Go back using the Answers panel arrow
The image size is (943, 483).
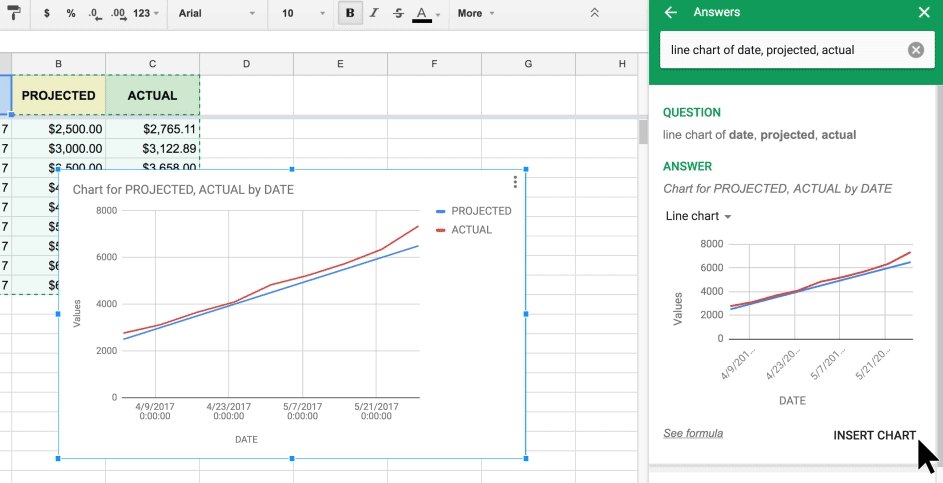tap(671, 13)
